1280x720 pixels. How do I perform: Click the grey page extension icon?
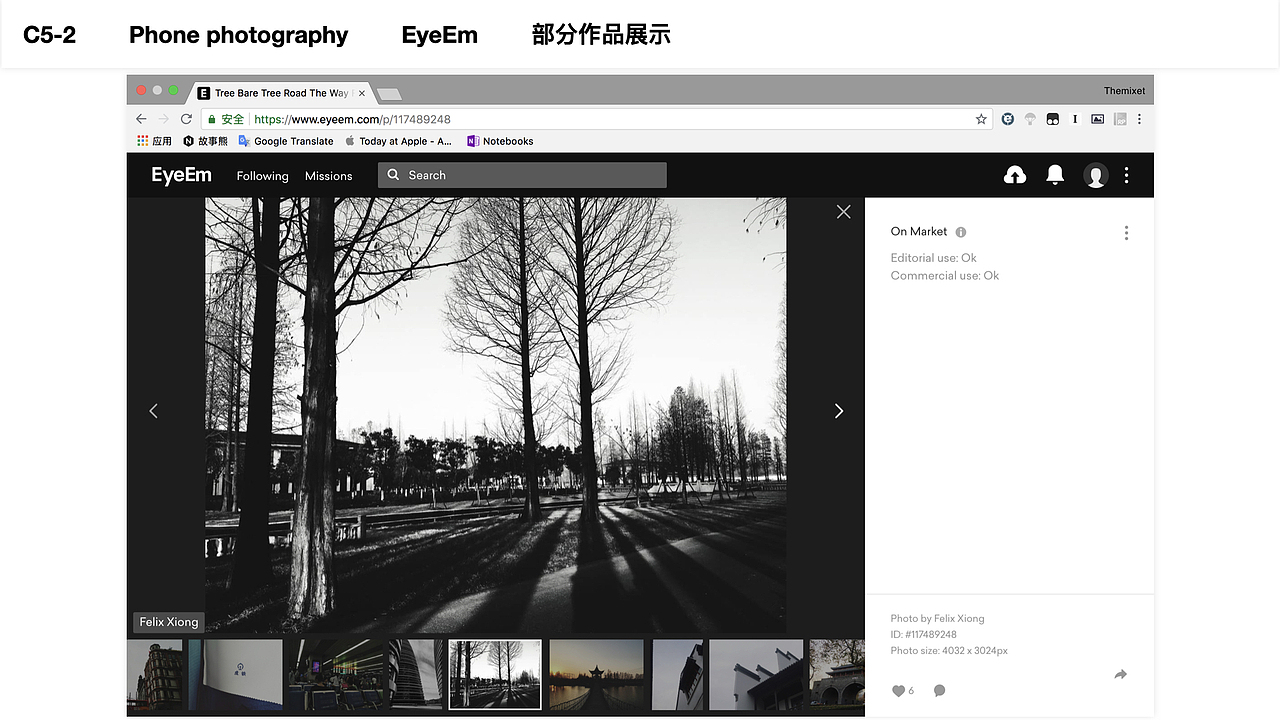[1120, 119]
